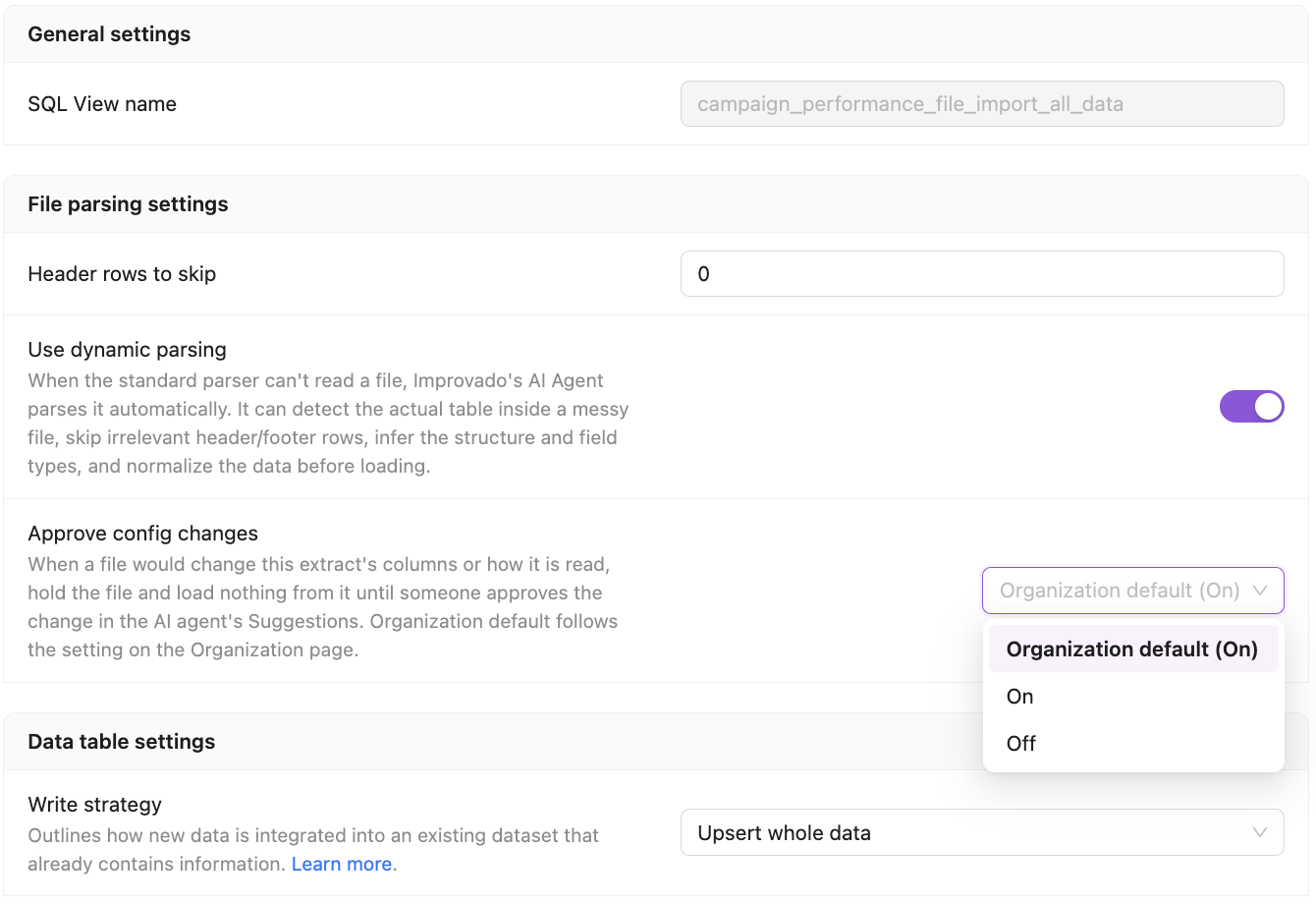
Task: Click the Write strategy label
Action: click(95, 805)
